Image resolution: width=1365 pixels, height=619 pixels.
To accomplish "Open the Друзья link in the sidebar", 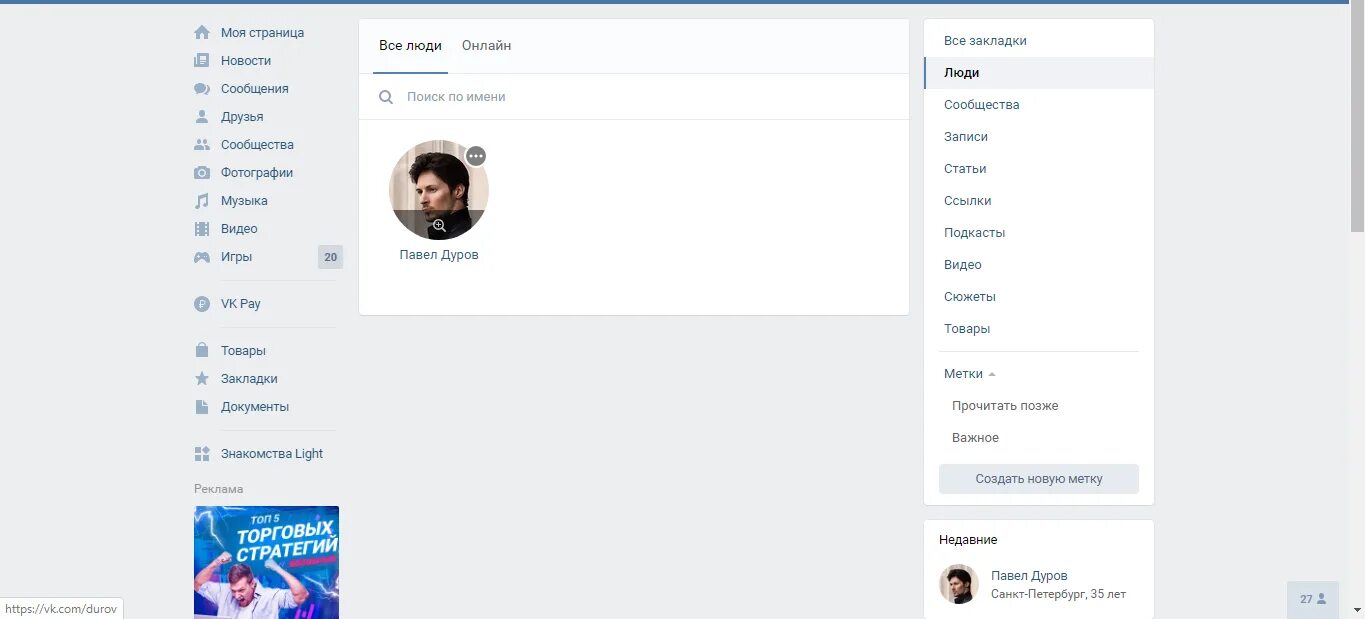I will tap(242, 117).
